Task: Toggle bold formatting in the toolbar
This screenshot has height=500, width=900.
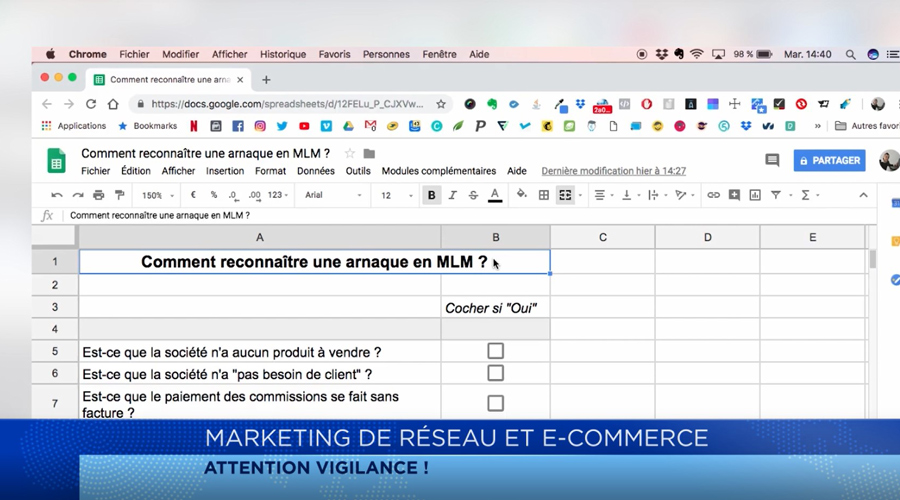Action: pos(432,195)
